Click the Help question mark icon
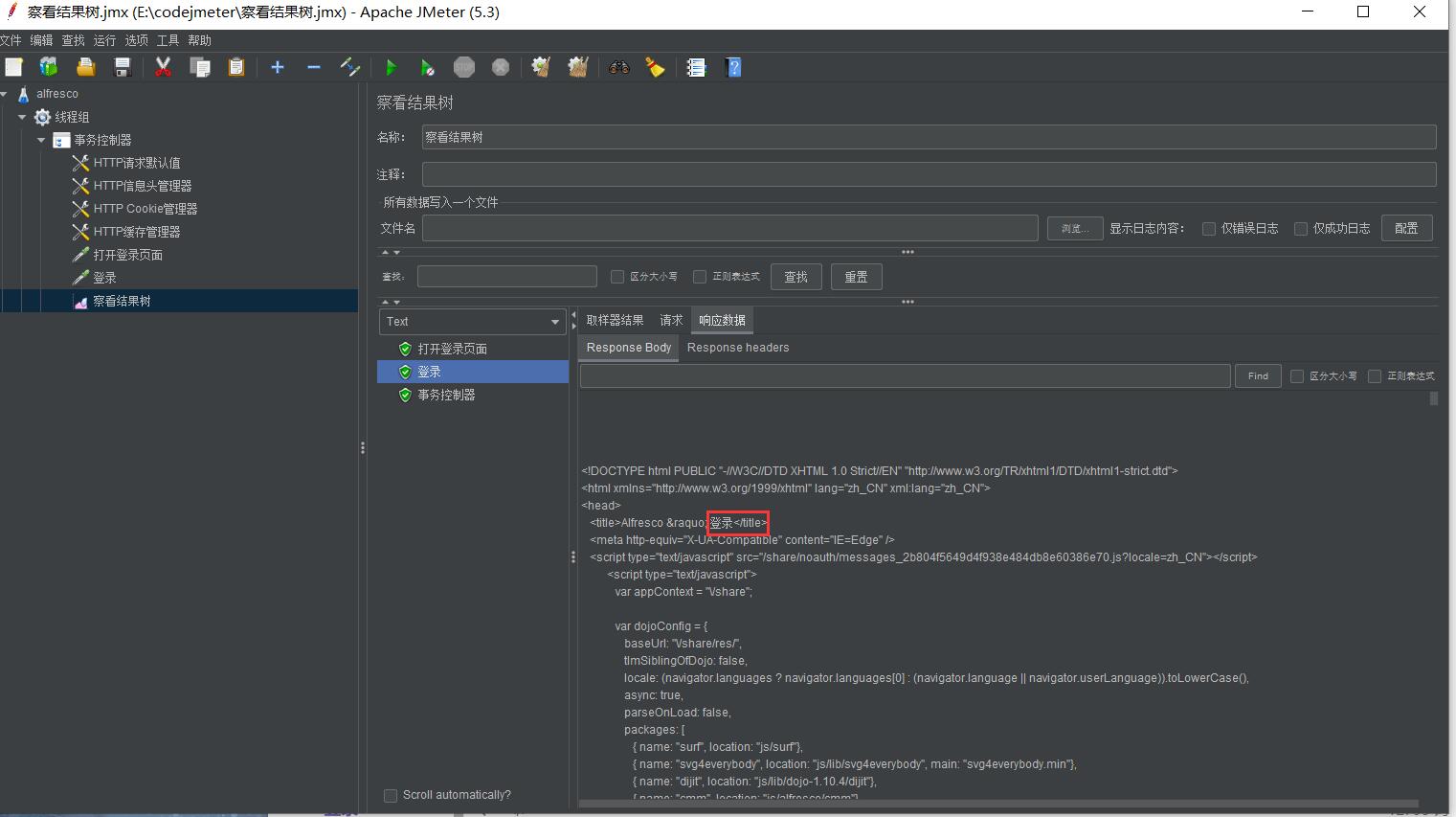This screenshot has height=817, width=1456. pos(734,67)
